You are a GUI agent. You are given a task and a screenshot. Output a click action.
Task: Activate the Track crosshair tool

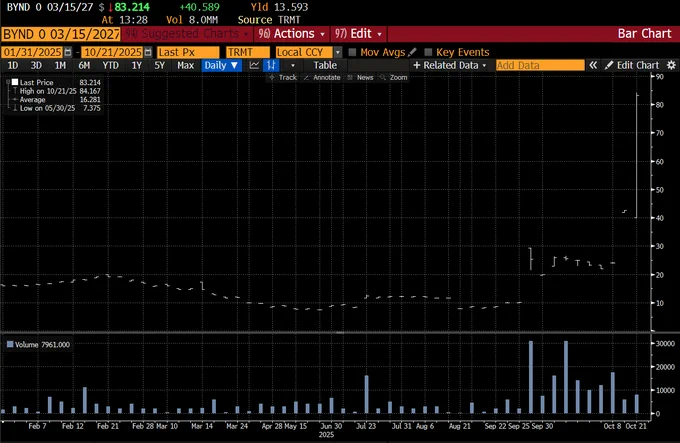point(283,77)
